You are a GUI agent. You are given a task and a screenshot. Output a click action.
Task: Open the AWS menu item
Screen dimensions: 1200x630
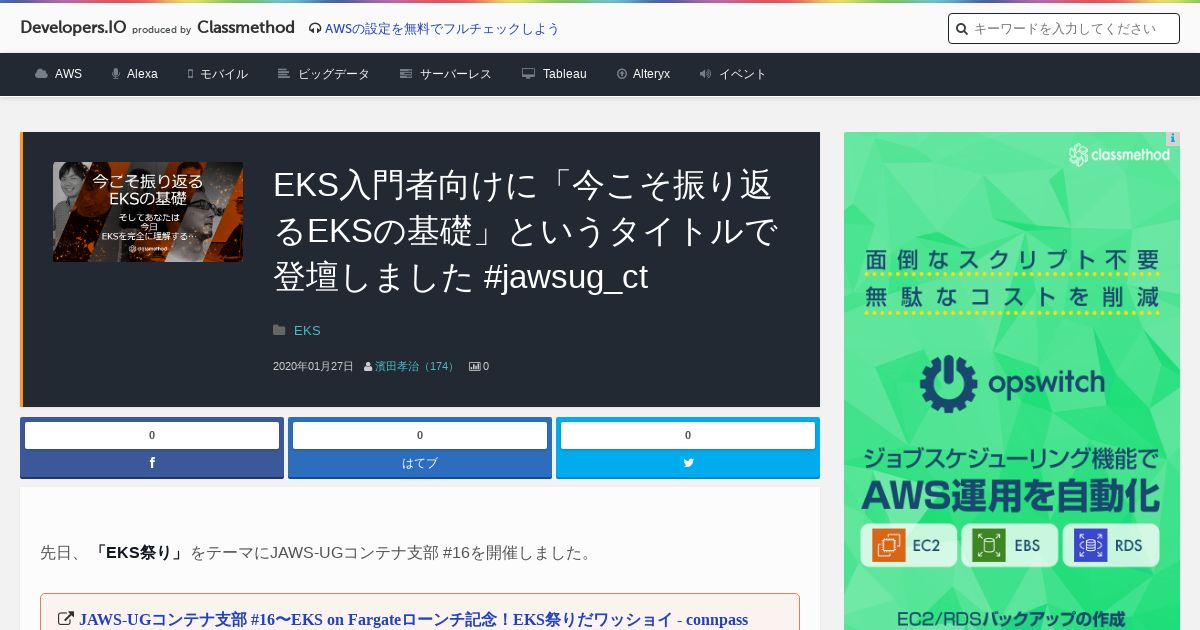(x=58, y=74)
